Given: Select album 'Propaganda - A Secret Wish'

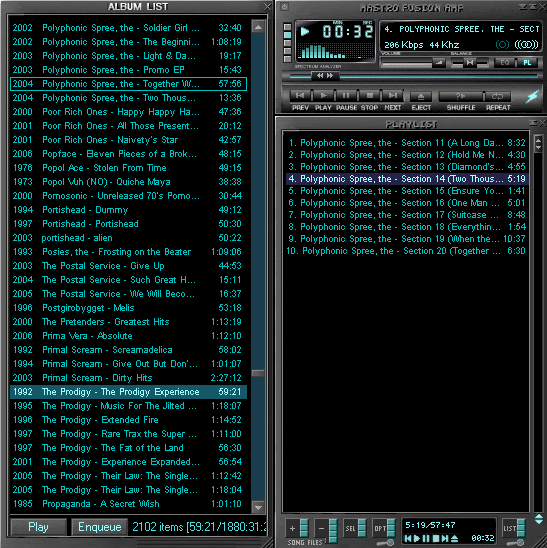Looking at the screenshot, I should coord(128,504).
